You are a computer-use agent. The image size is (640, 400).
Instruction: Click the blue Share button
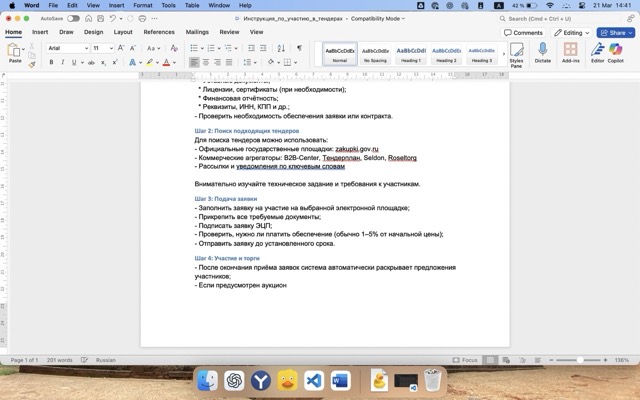click(615, 32)
